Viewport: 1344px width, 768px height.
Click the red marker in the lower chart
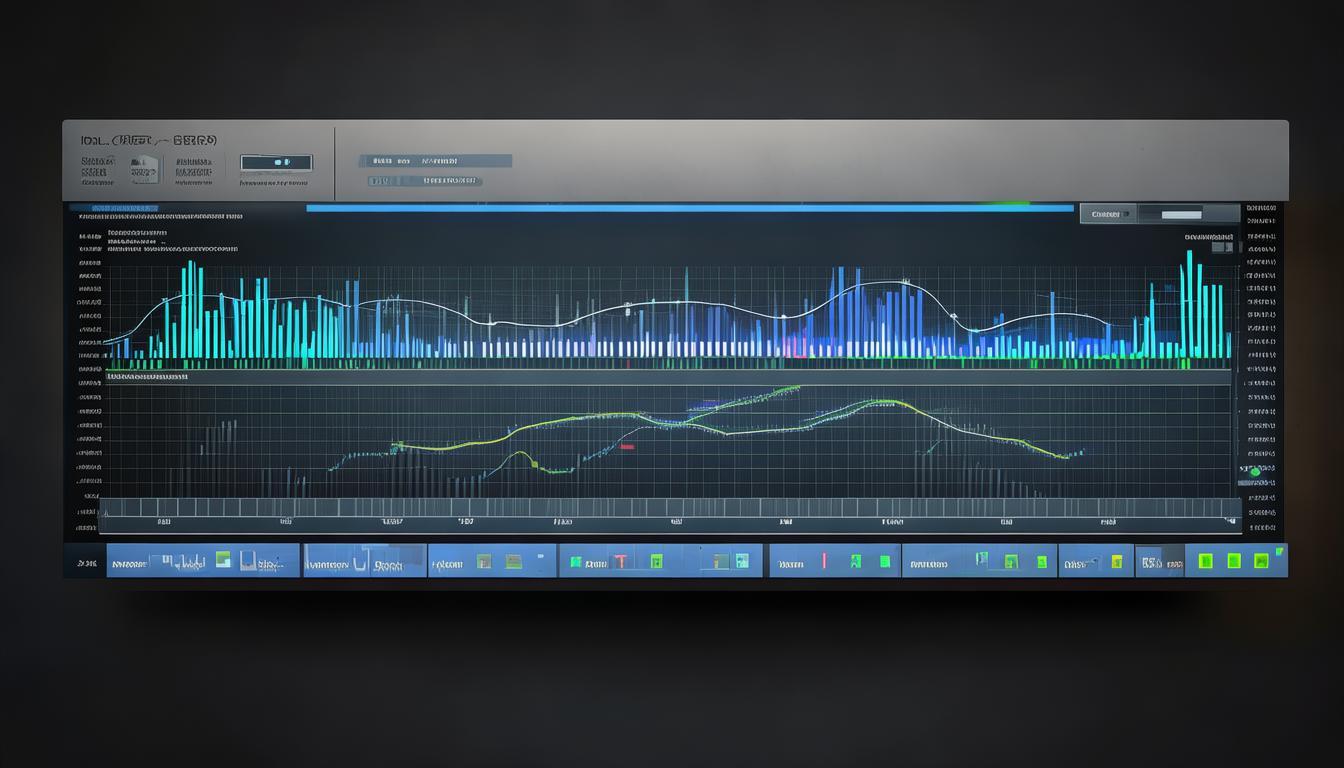(x=627, y=446)
